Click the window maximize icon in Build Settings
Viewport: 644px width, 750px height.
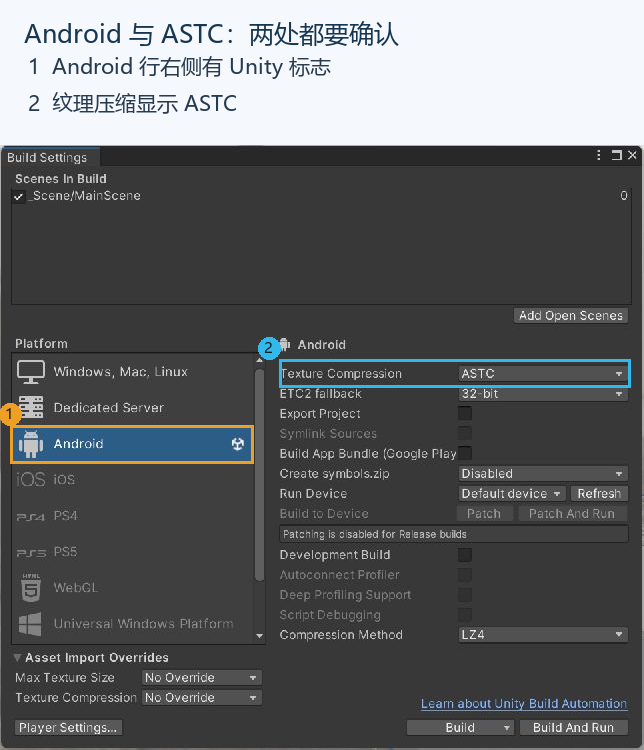point(616,155)
